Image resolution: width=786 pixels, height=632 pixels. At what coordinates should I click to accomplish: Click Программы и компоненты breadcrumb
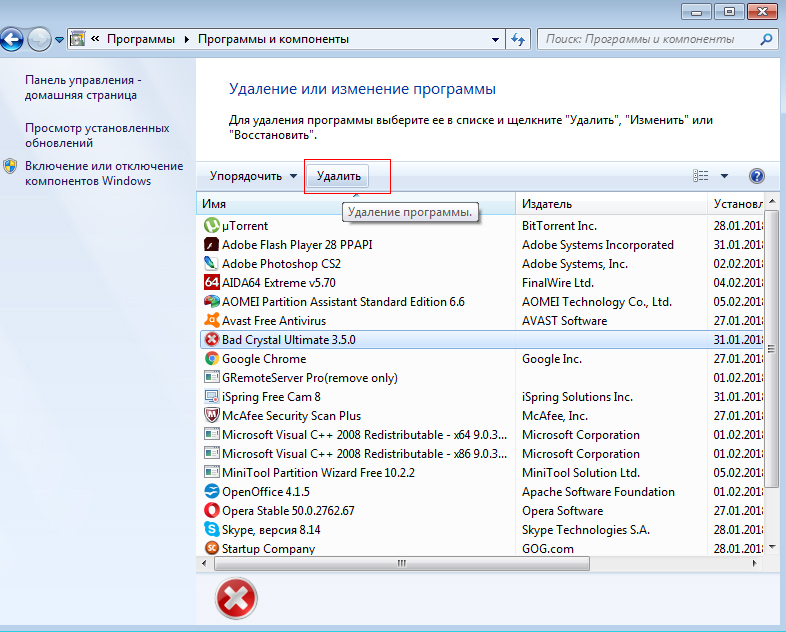[273, 39]
